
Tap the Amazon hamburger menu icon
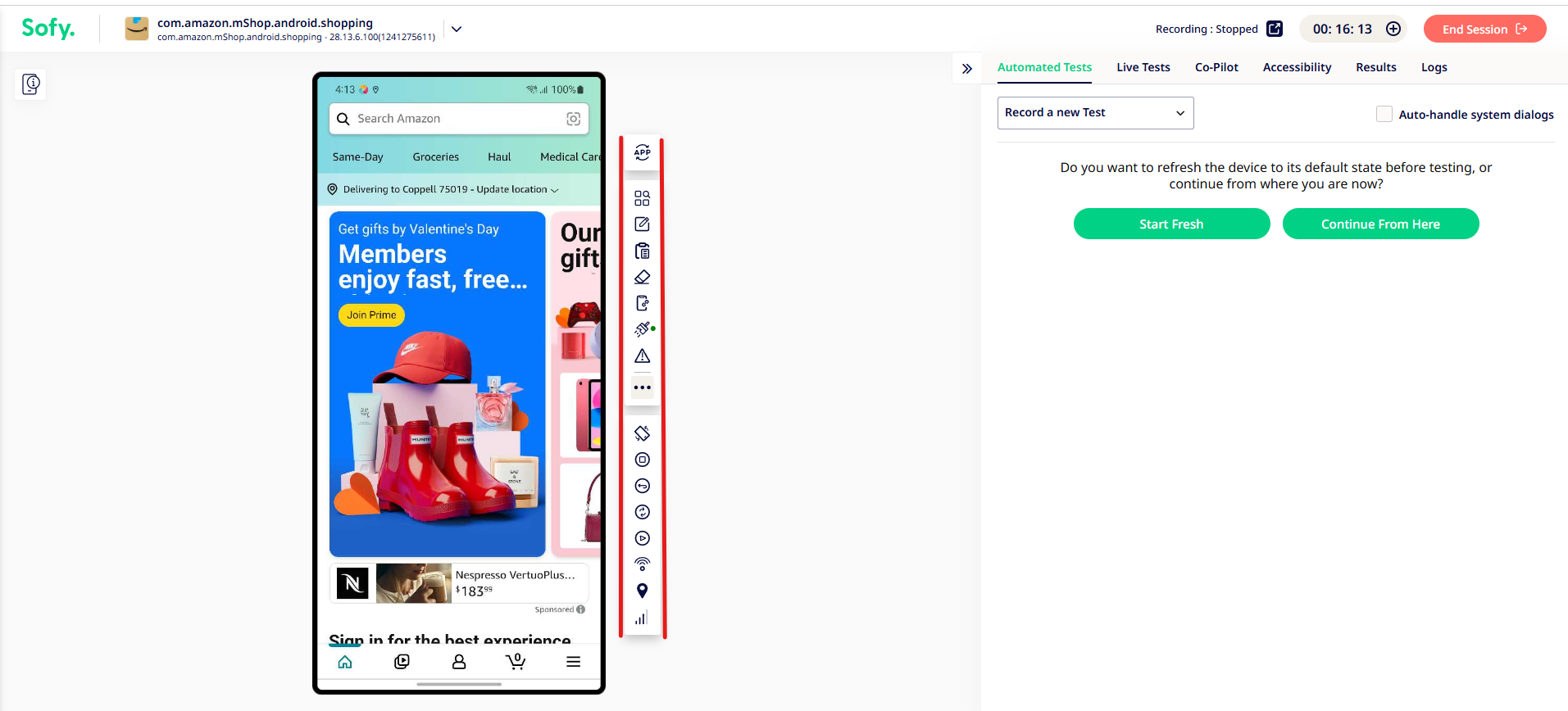pyautogui.click(x=574, y=662)
